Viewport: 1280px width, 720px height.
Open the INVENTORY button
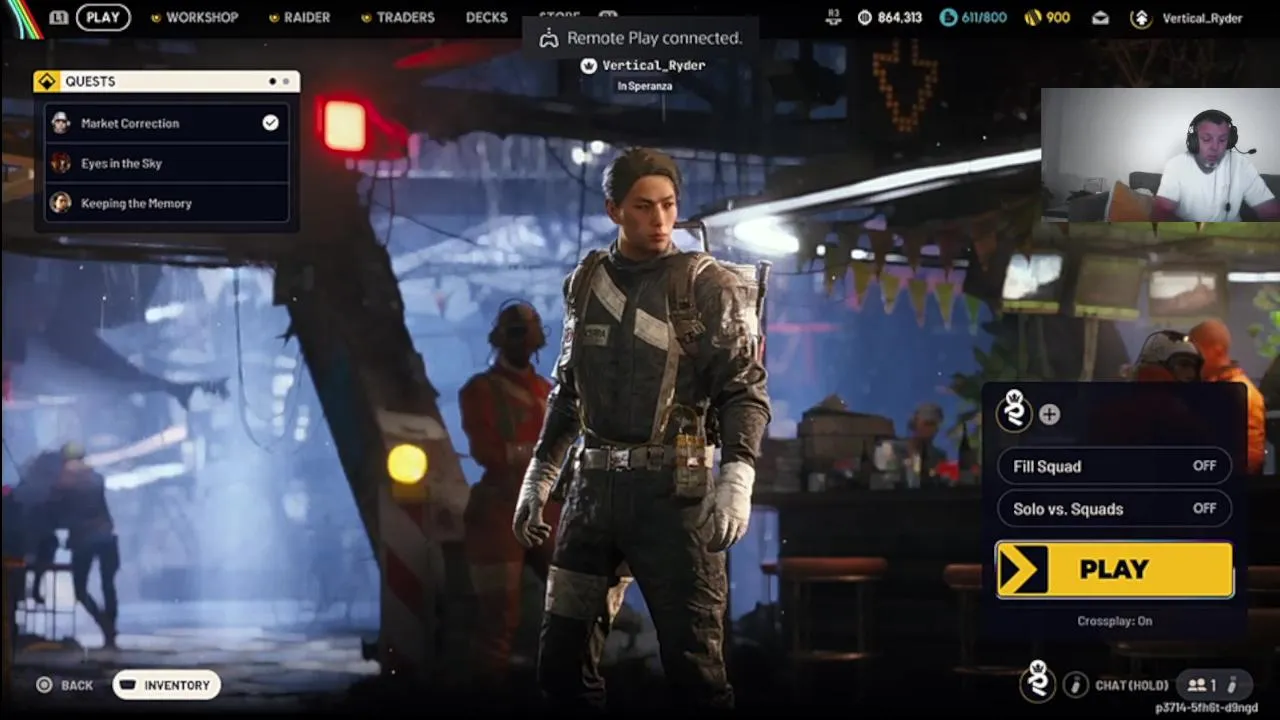click(x=166, y=685)
